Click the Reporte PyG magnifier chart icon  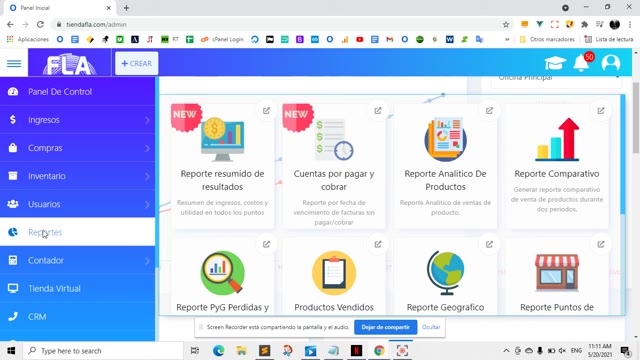[x=222, y=273]
